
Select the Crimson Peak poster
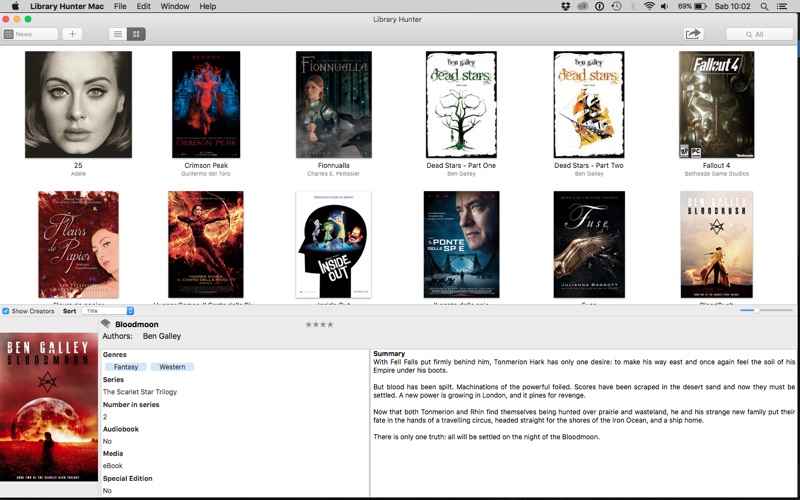pyautogui.click(x=206, y=104)
